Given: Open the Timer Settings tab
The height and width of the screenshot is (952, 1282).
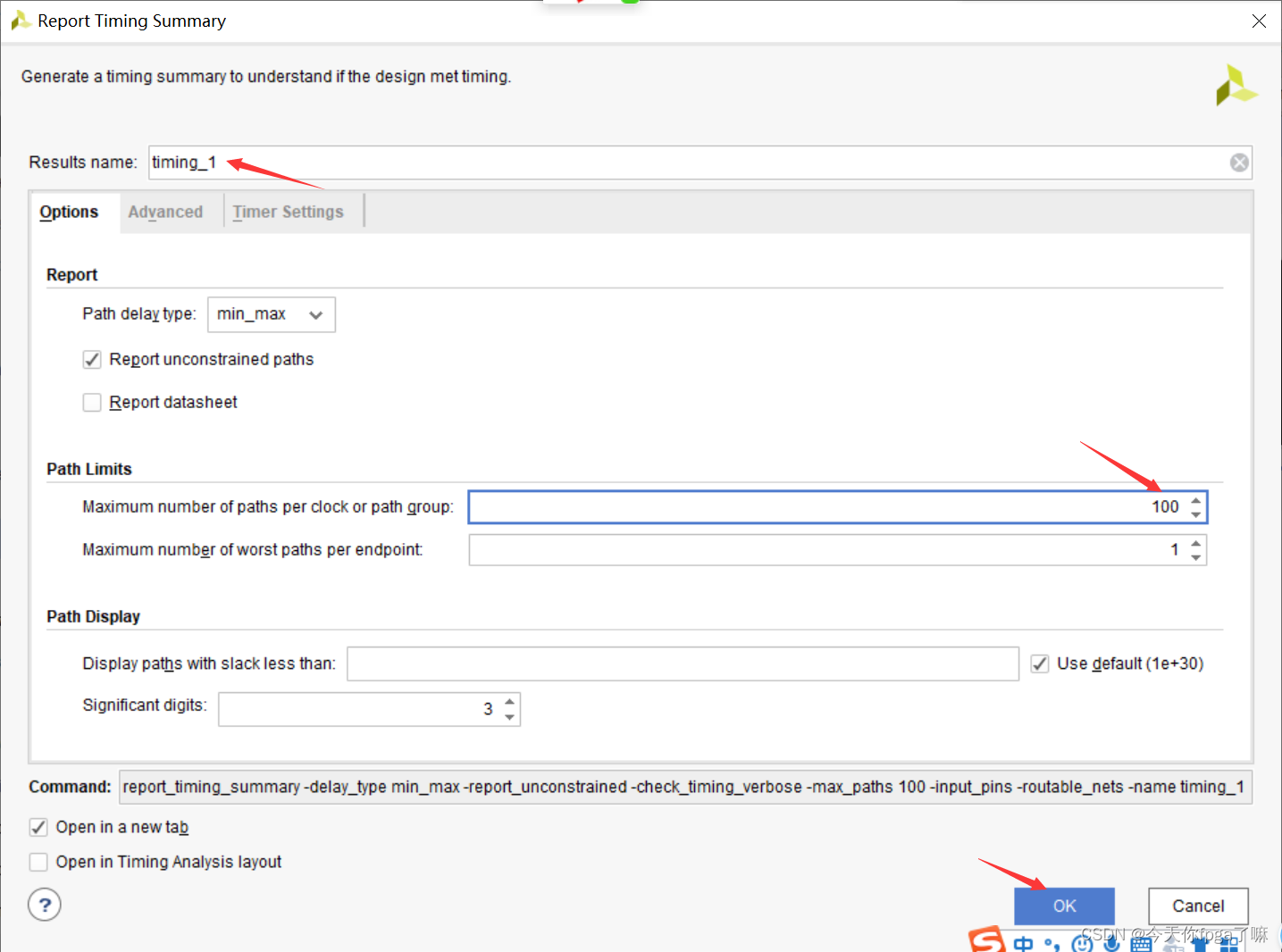Looking at the screenshot, I should click(x=288, y=213).
